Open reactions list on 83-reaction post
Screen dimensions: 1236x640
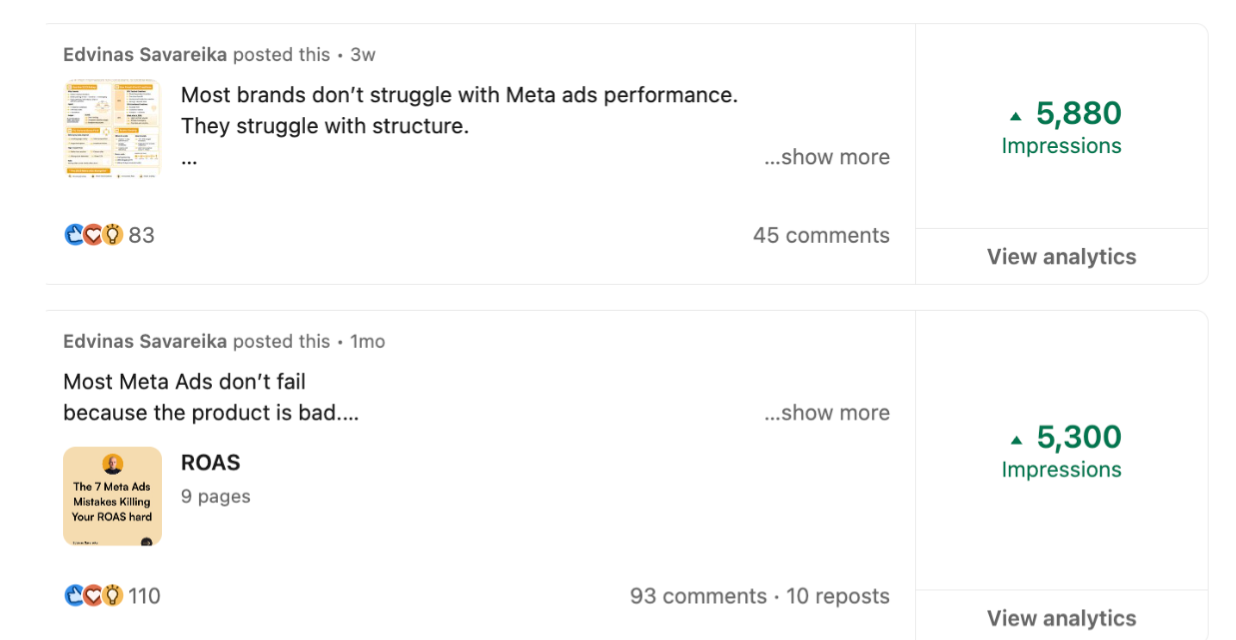point(109,235)
